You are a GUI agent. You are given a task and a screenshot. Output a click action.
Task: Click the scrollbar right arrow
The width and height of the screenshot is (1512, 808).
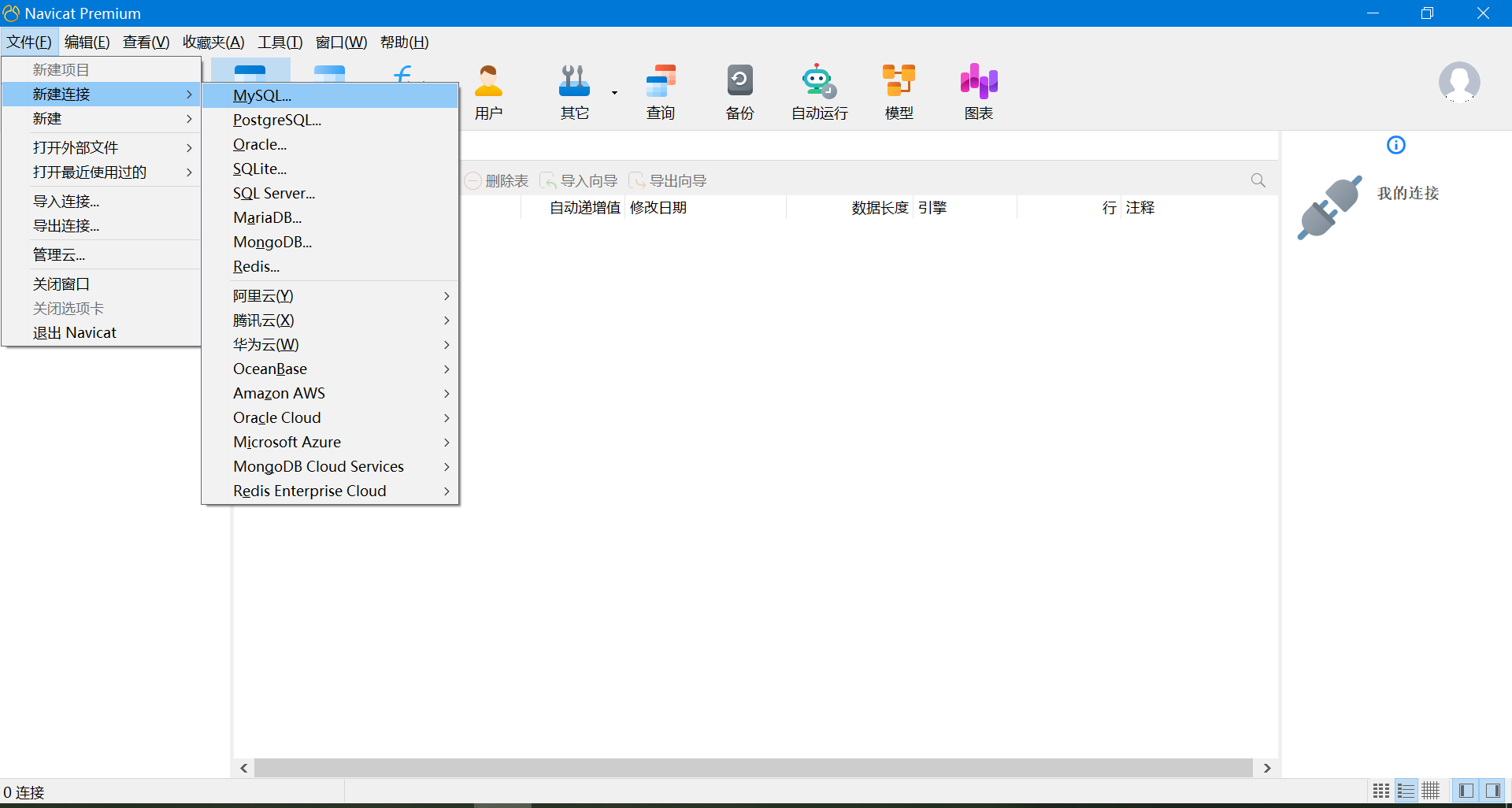point(1267,768)
